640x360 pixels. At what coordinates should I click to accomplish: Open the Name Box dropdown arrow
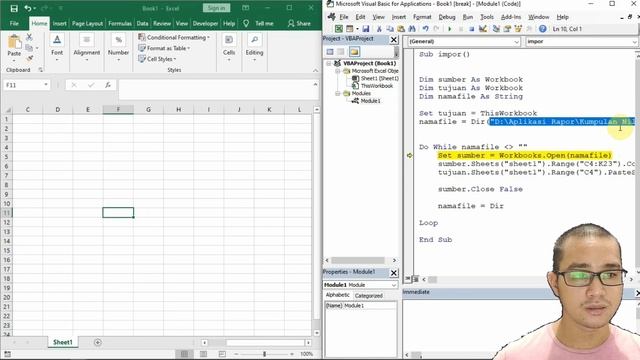[x=46, y=85]
